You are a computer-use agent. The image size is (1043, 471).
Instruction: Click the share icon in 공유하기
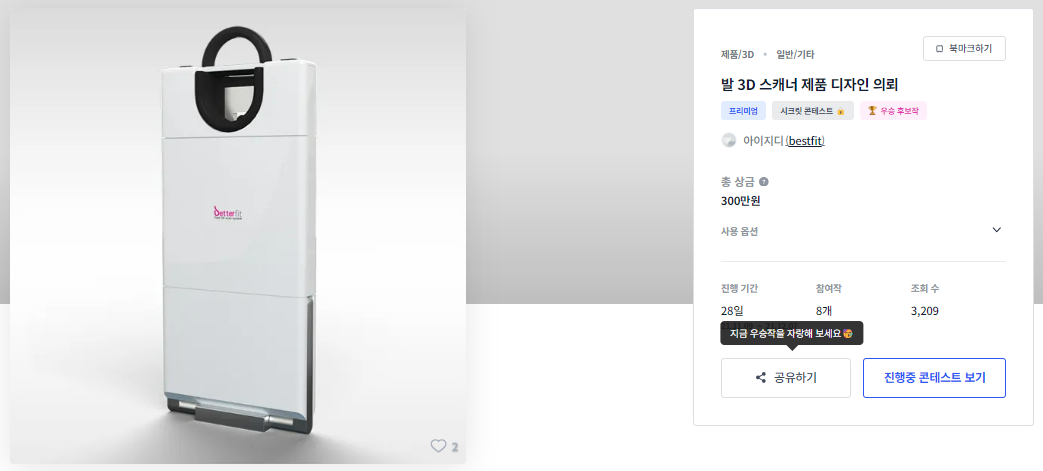pyautogui.click(x=761, y=378)
